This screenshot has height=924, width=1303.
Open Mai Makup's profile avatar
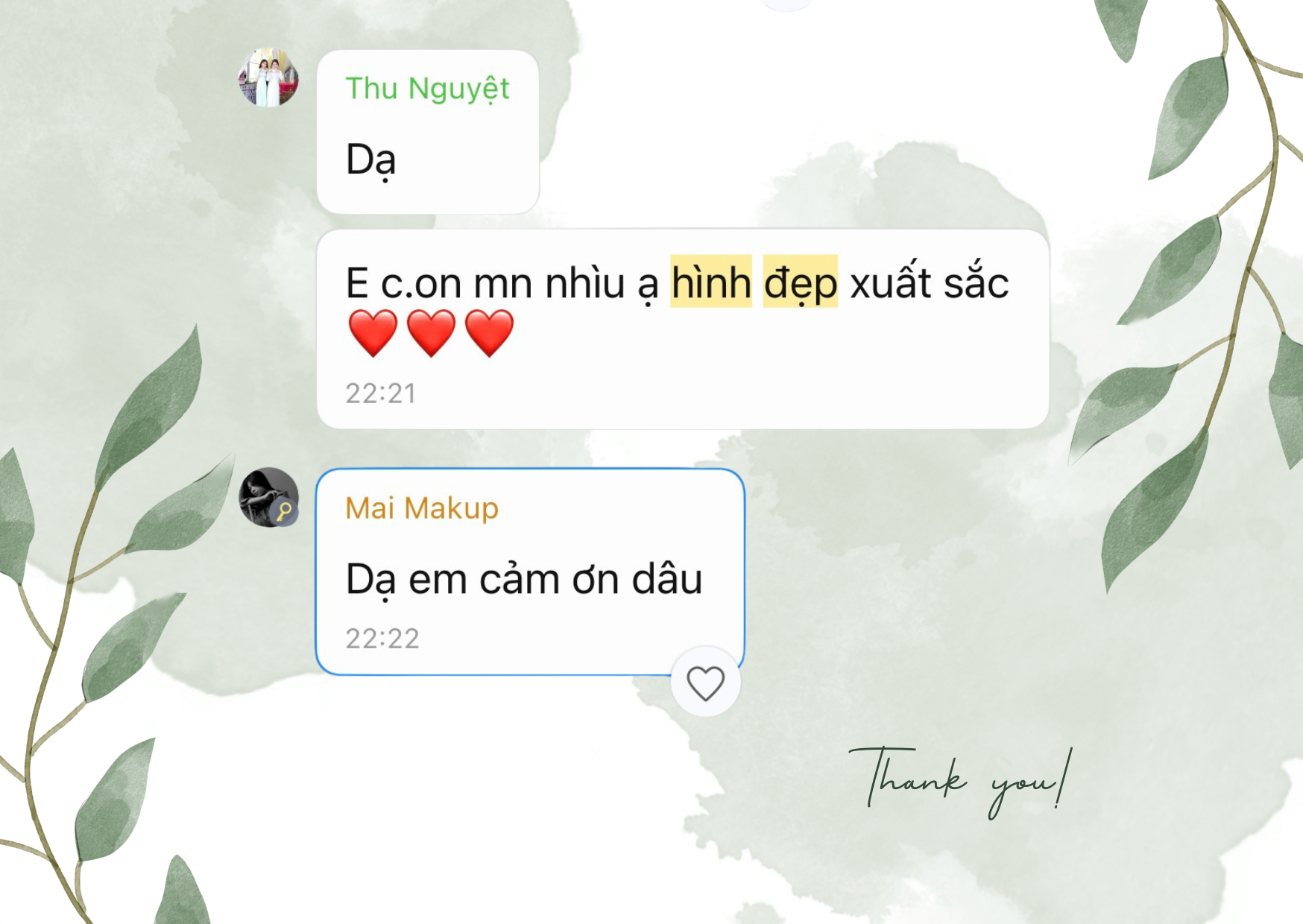pyautogui.click(x=268, y=498)
